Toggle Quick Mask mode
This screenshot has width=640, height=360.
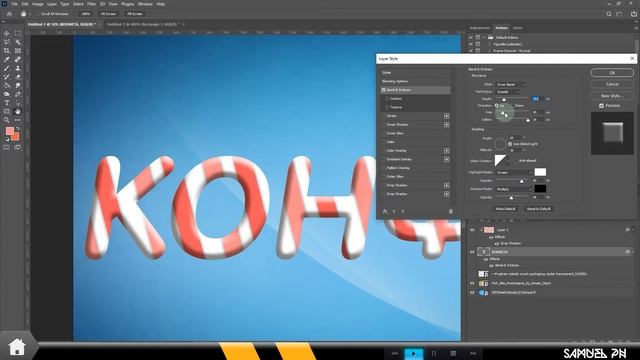coord(7,148)
